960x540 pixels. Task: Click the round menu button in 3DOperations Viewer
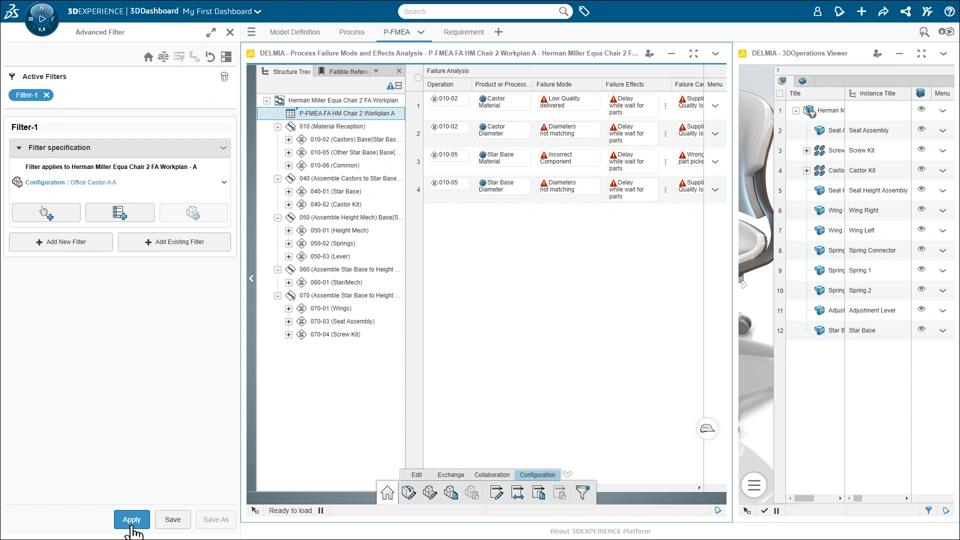click(754, 486)
